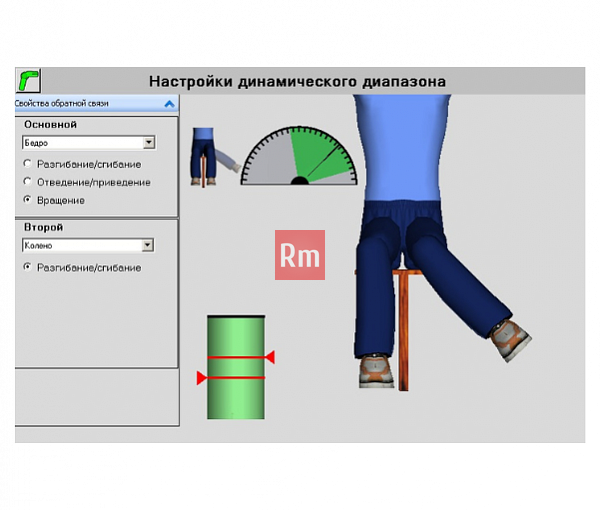Screen dimensions: 600x510
Task: Click the red Rm watermark logo
Action: [300, 255]
